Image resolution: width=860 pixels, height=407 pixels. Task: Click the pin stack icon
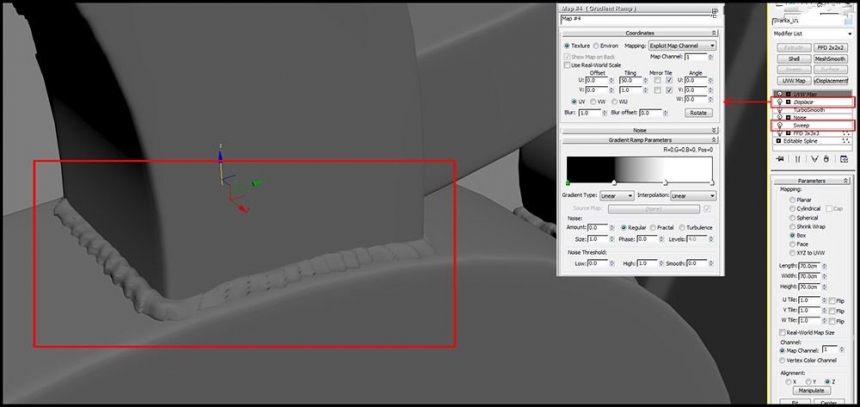tap(780, 159)
